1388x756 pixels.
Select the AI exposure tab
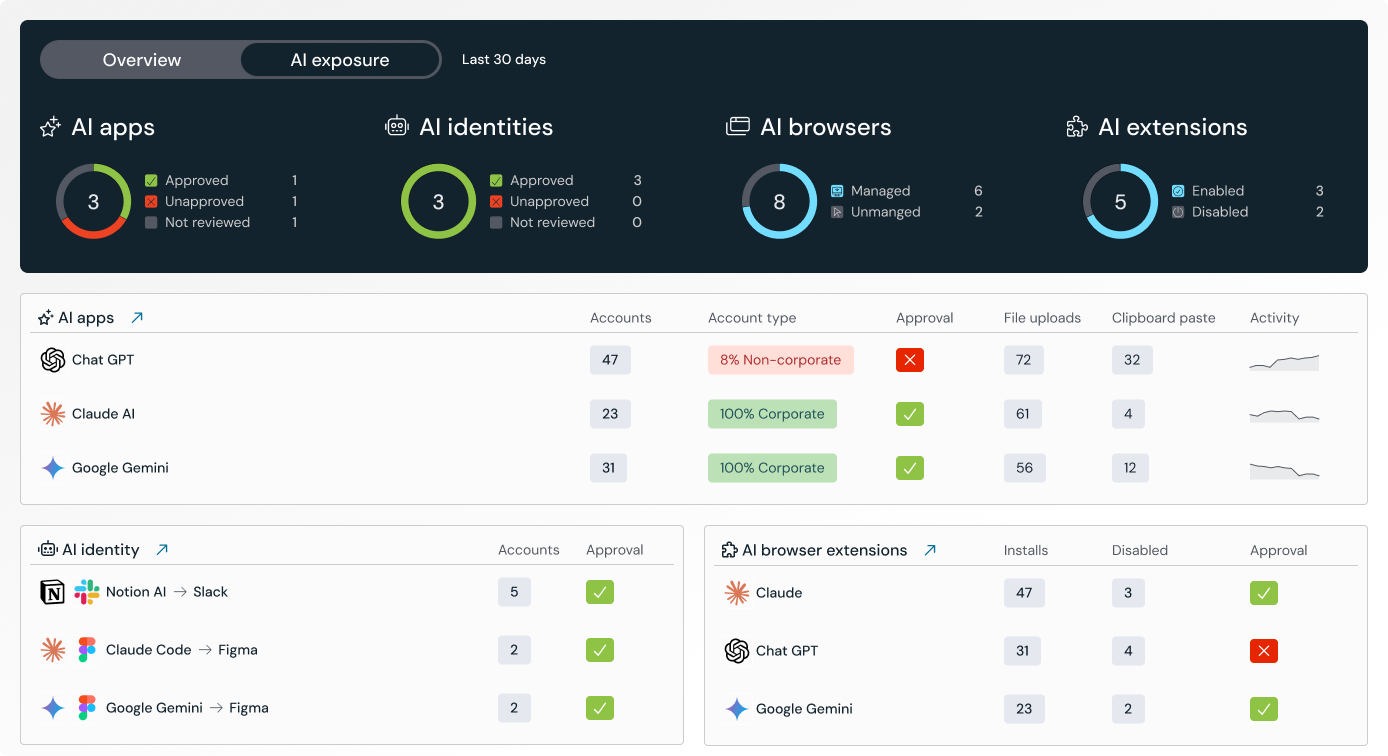[339, 59]
